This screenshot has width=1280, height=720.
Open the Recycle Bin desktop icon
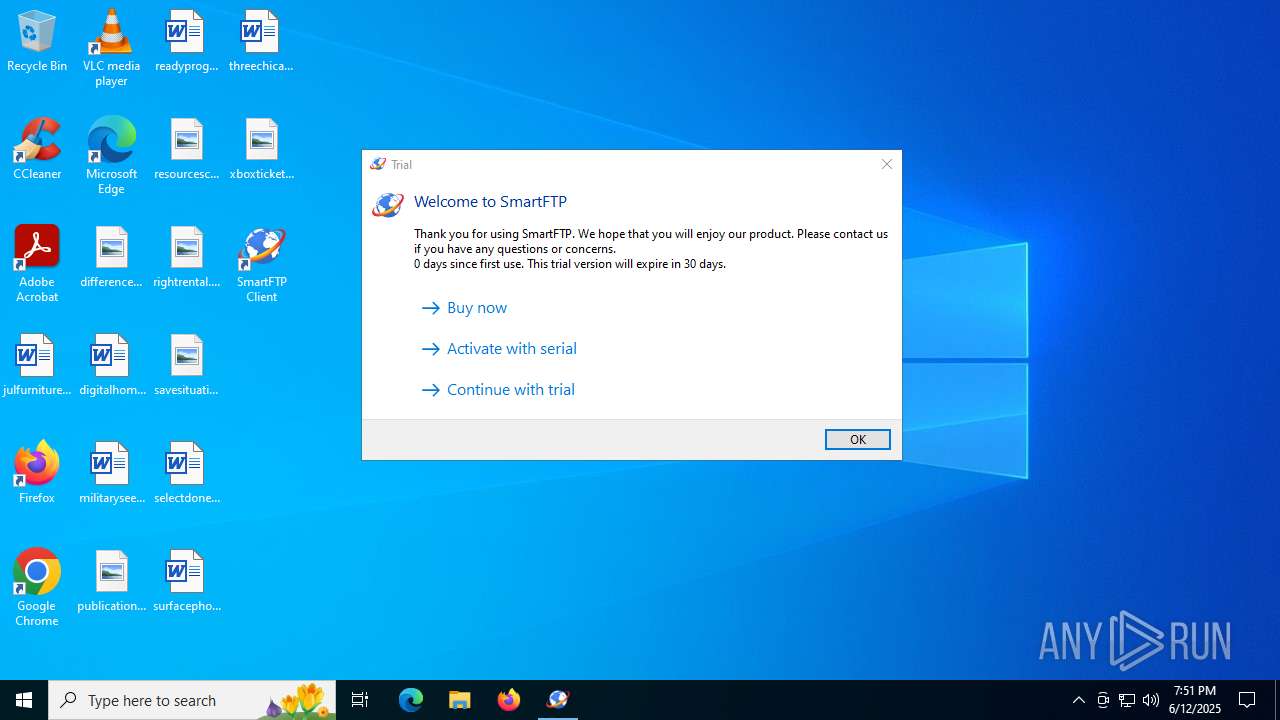click(x=37, y=42)
